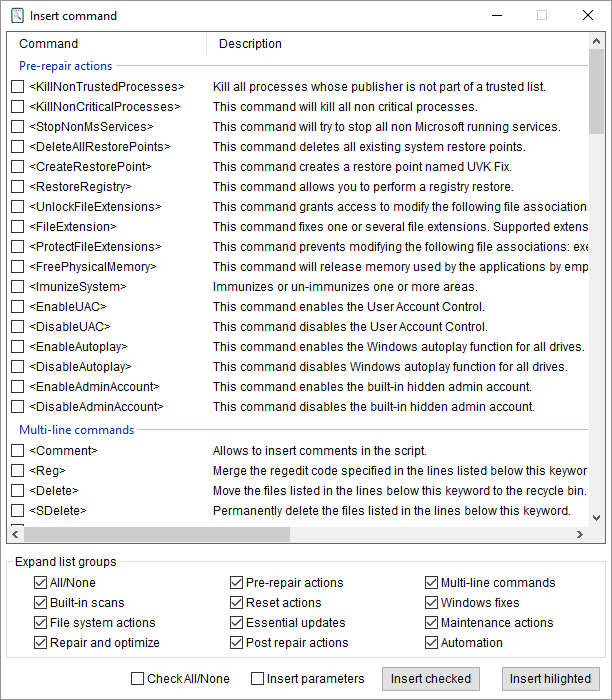The width and height of the screenshot is (612, 700).
Task: Tick the DeleteAllRestorePoints command checkbox
Action: pyautogui.click(x=18, y=147)
